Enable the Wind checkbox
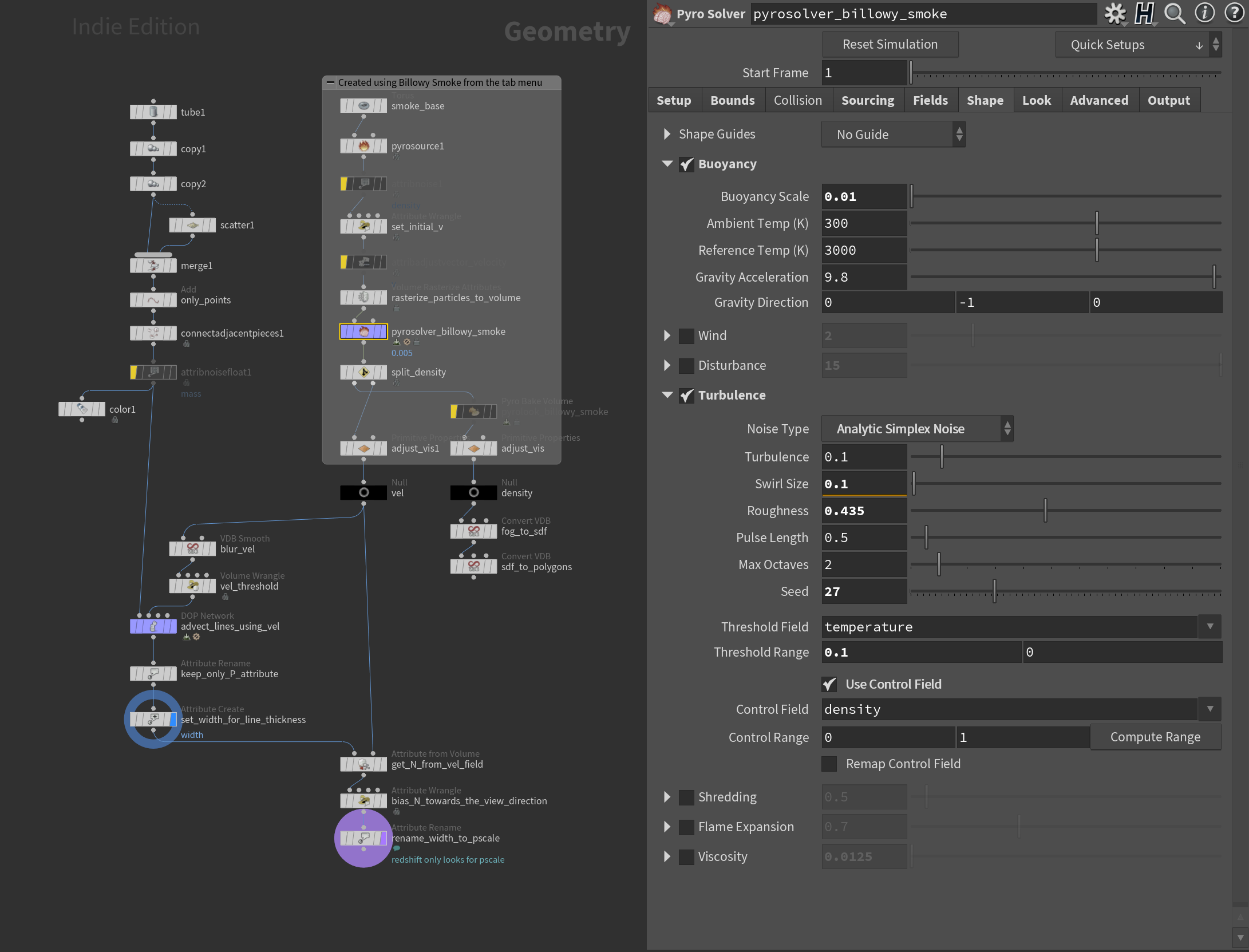The height and width of the screenshot is (952, 1249). [686, 336]
